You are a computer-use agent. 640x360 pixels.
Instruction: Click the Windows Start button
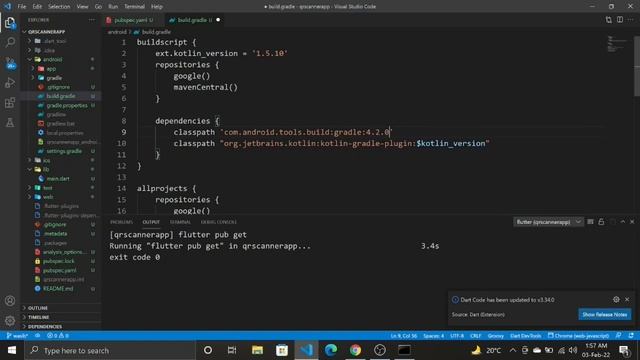(12, 350)
